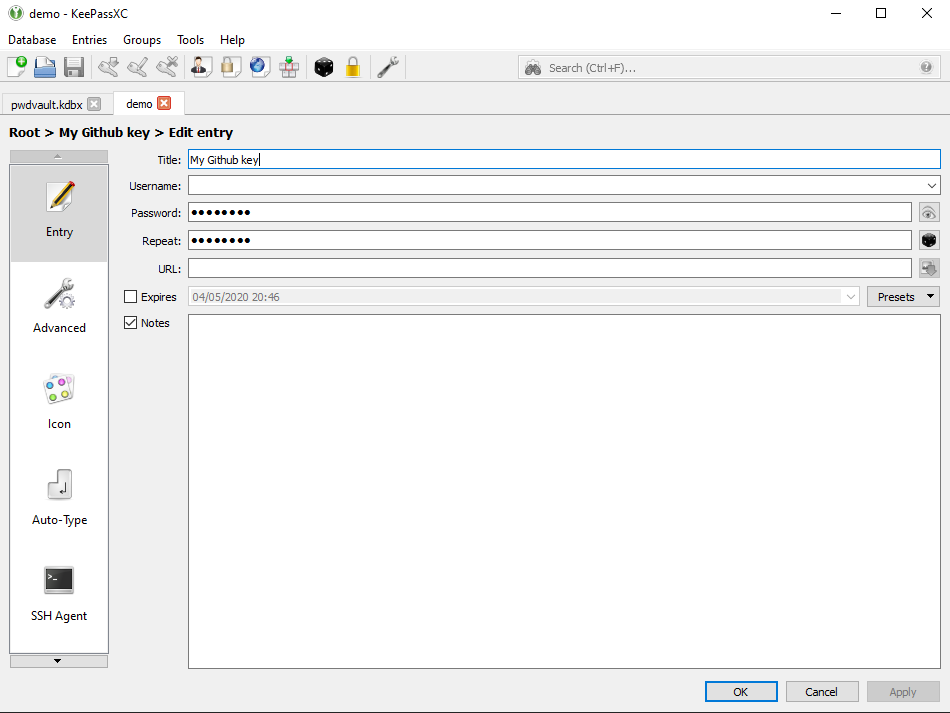This screenshot has height=713, width=950.
Task: Open the Tools menu
Action: pos(190,39)
